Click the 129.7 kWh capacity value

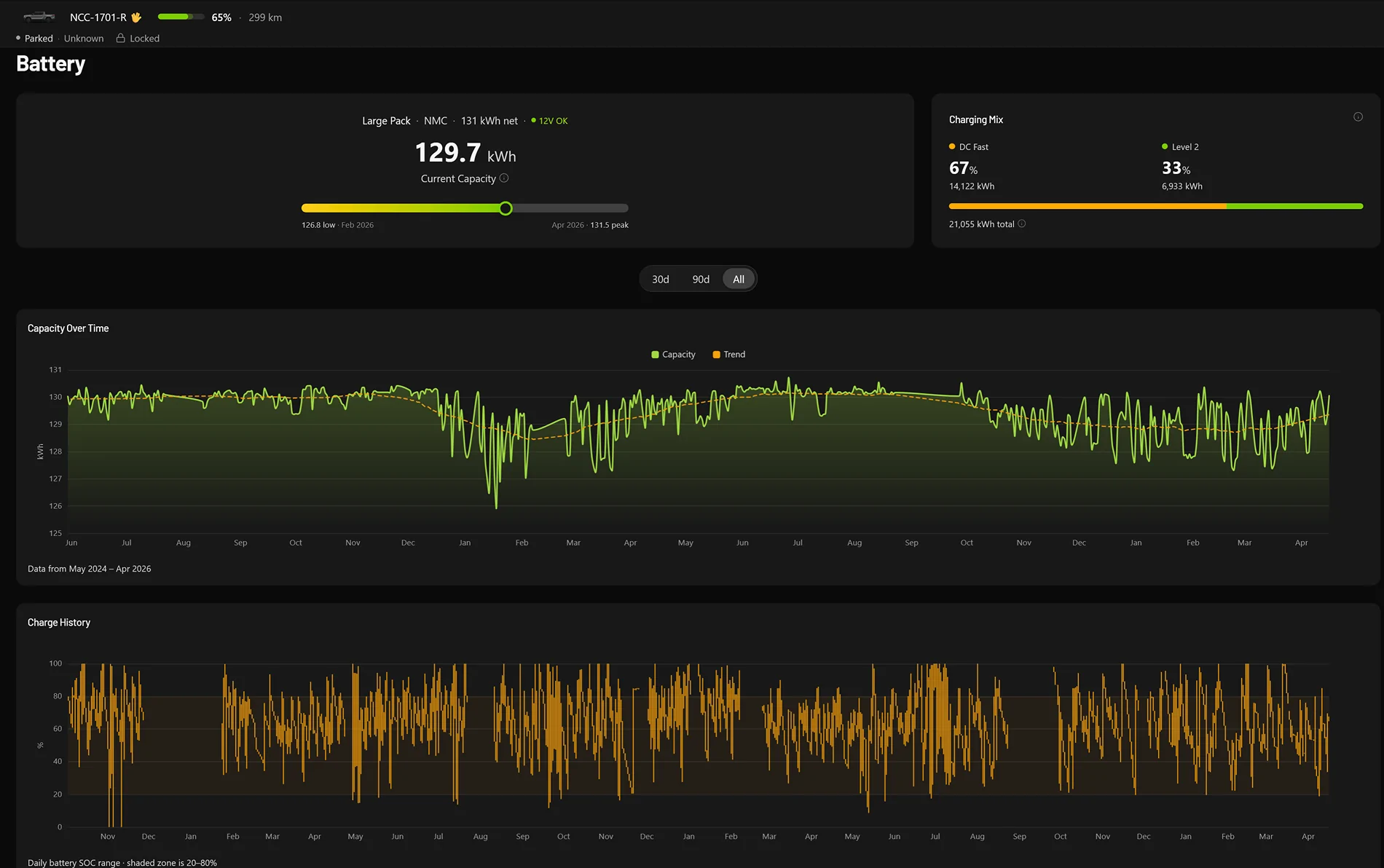[465, 153]
